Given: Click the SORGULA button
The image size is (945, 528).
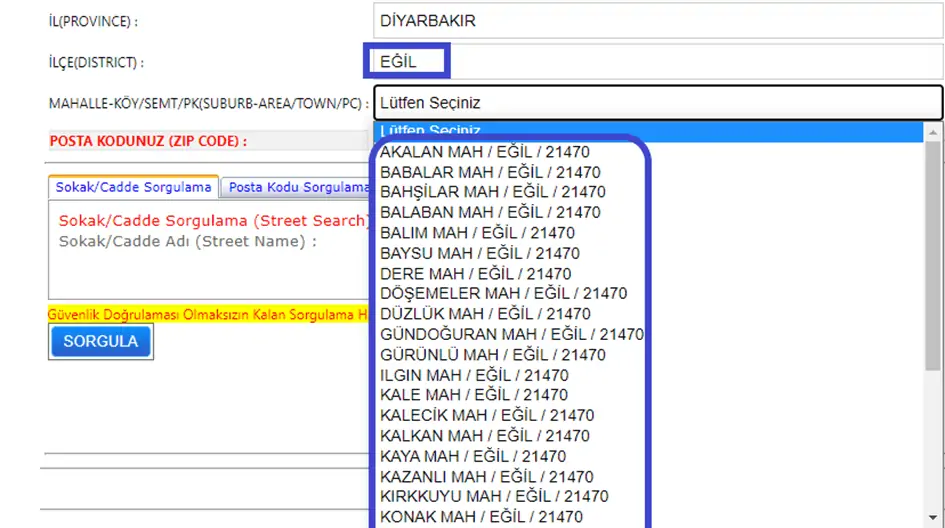Looking at the screenshot, I should click(100, 341).
